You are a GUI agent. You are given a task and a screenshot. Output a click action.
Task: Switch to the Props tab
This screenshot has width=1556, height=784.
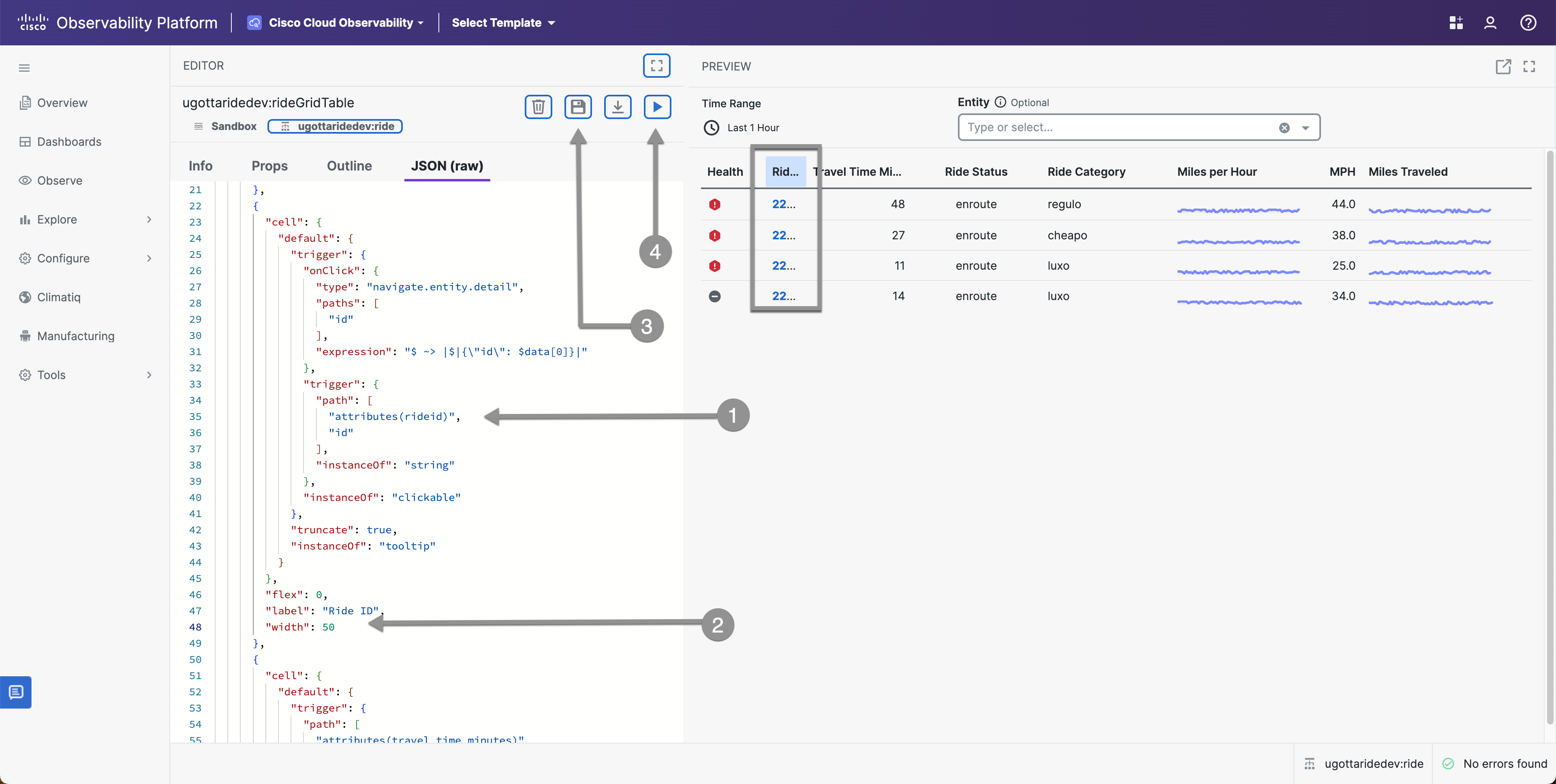(x=269, y=166)
